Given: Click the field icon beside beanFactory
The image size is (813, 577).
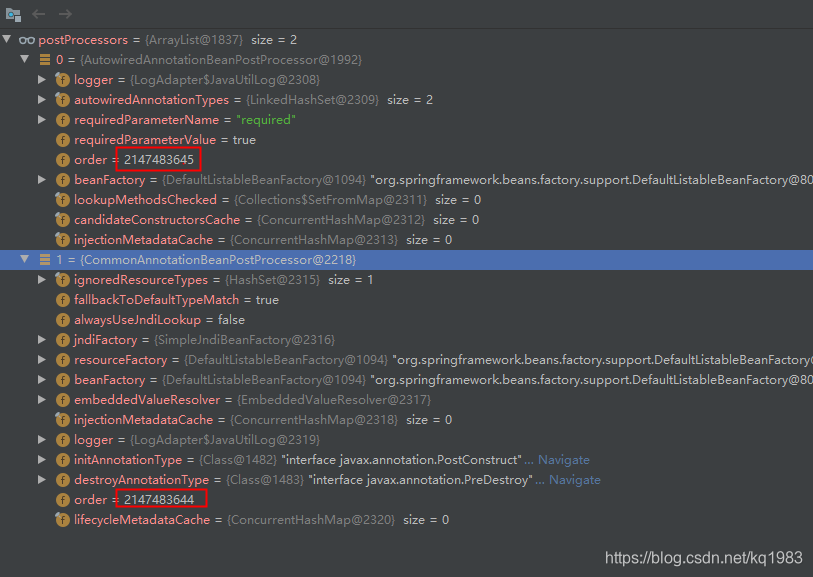Looking at the screenshot, I should [x=62, y=179].
